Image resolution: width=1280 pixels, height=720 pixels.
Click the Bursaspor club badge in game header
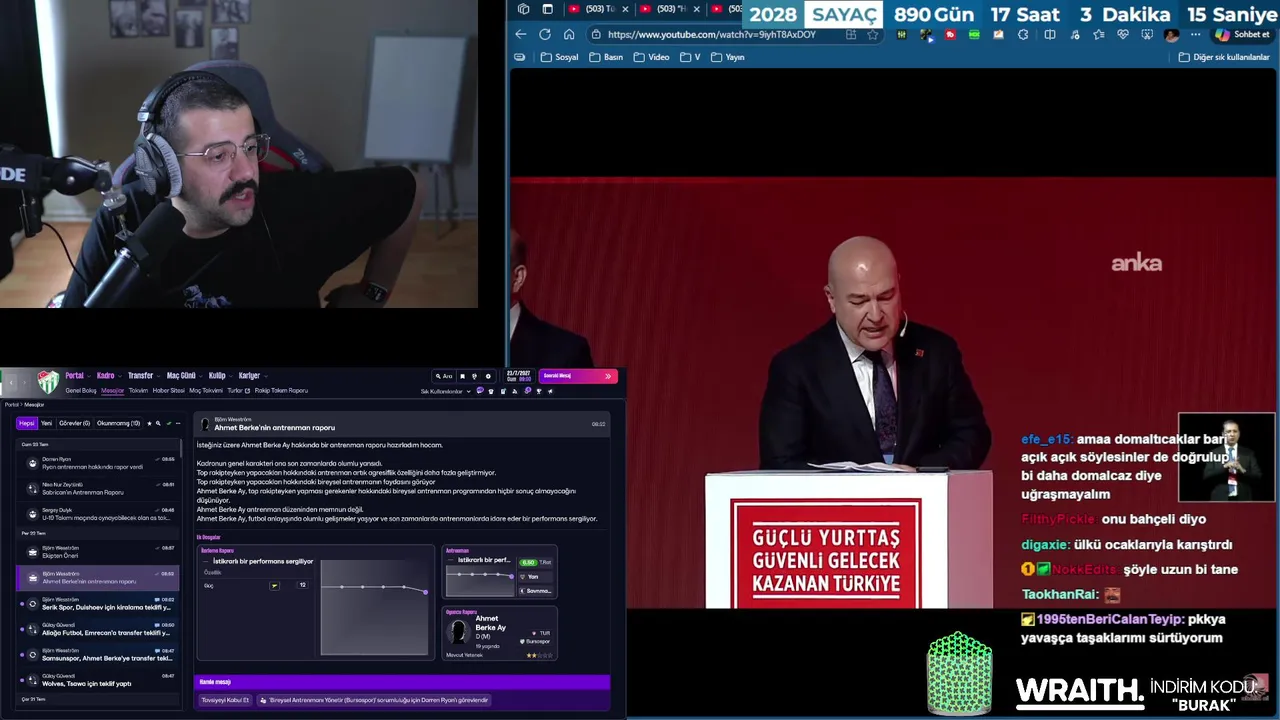[48, 383]
